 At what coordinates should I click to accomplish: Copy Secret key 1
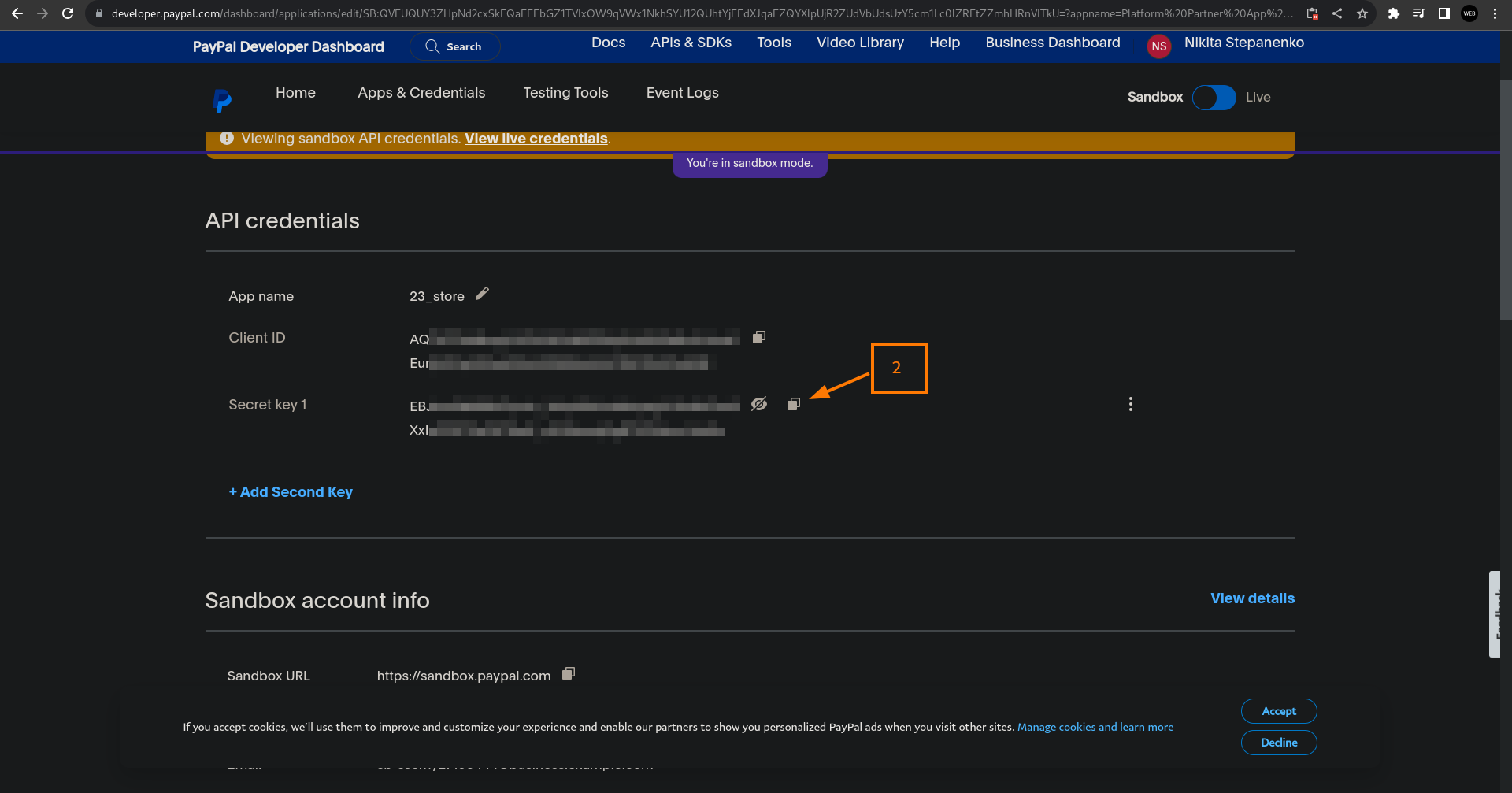click(x=794, y=404)
